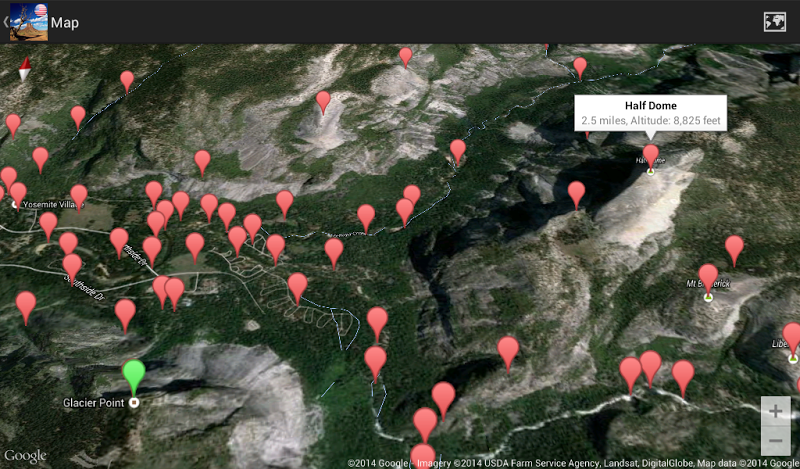Click the Google logo on map
This screenshot has height=469, width=800.
pyautogui.click(x=26, y=456)
